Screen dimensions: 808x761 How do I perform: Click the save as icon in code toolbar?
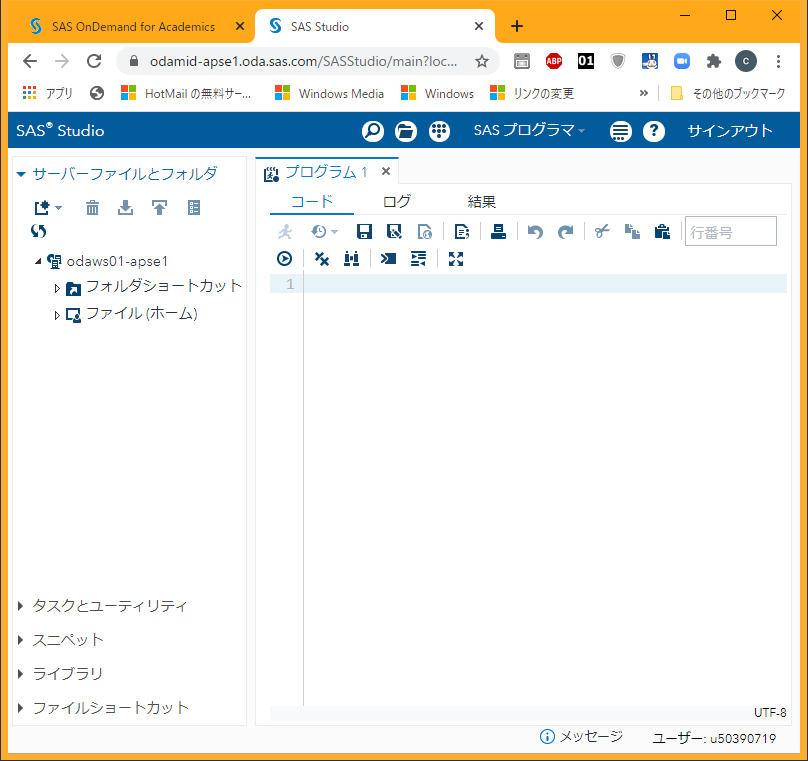tap(394, 232)
